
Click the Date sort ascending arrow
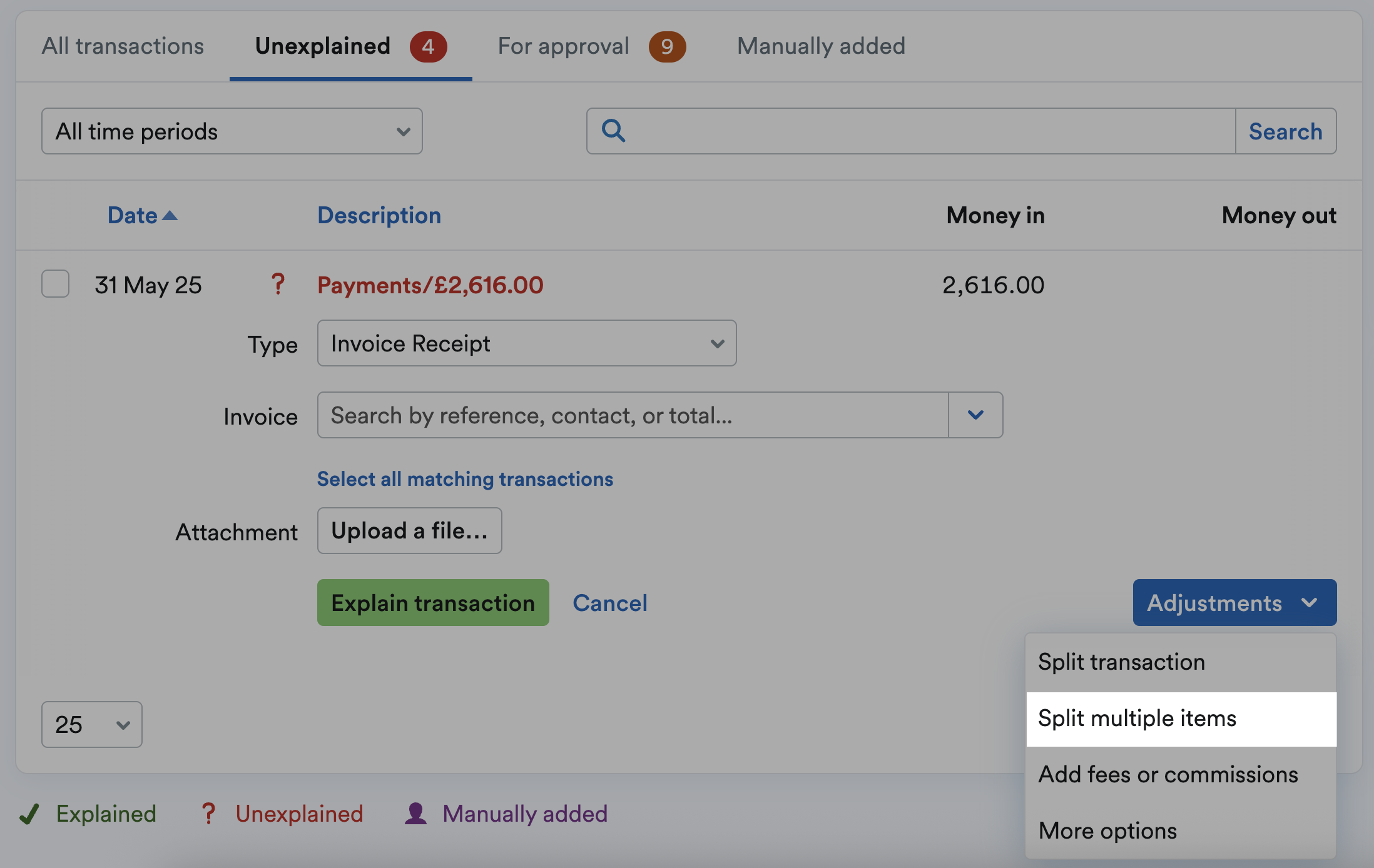point(170,216)
